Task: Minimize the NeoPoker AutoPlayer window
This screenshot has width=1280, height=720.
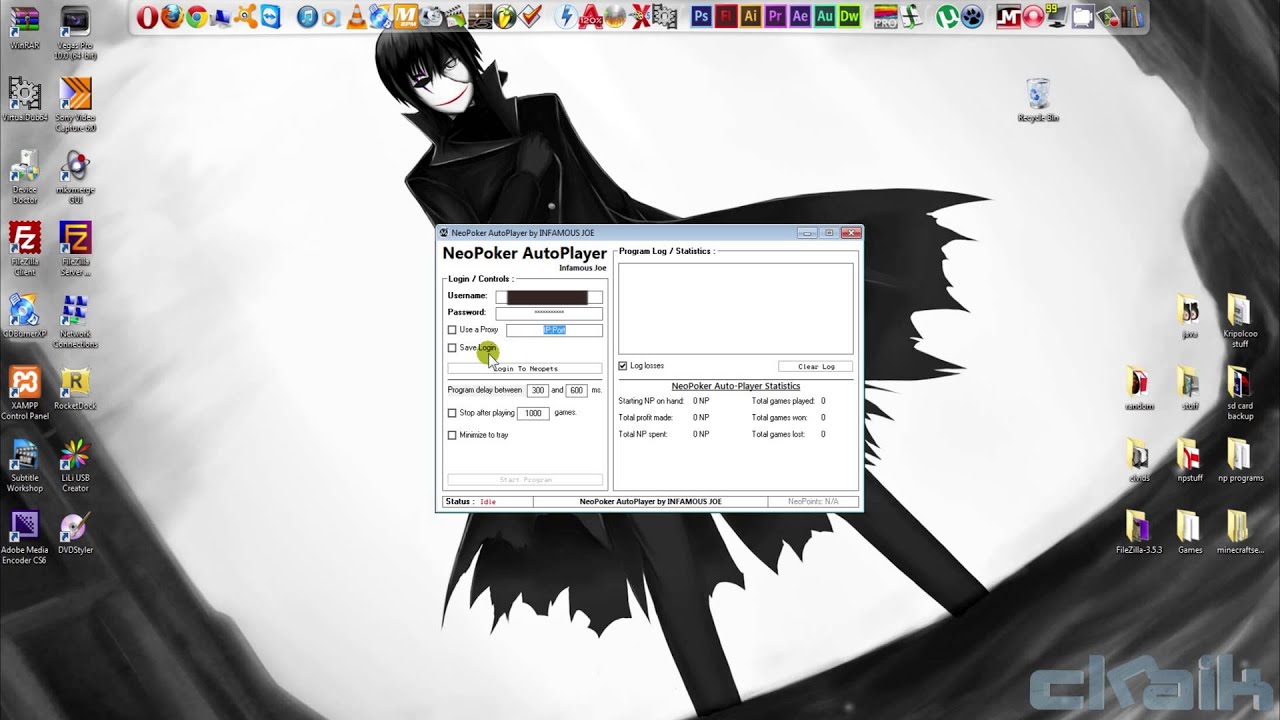Action: pyautogui.click(x=806, y=233)
